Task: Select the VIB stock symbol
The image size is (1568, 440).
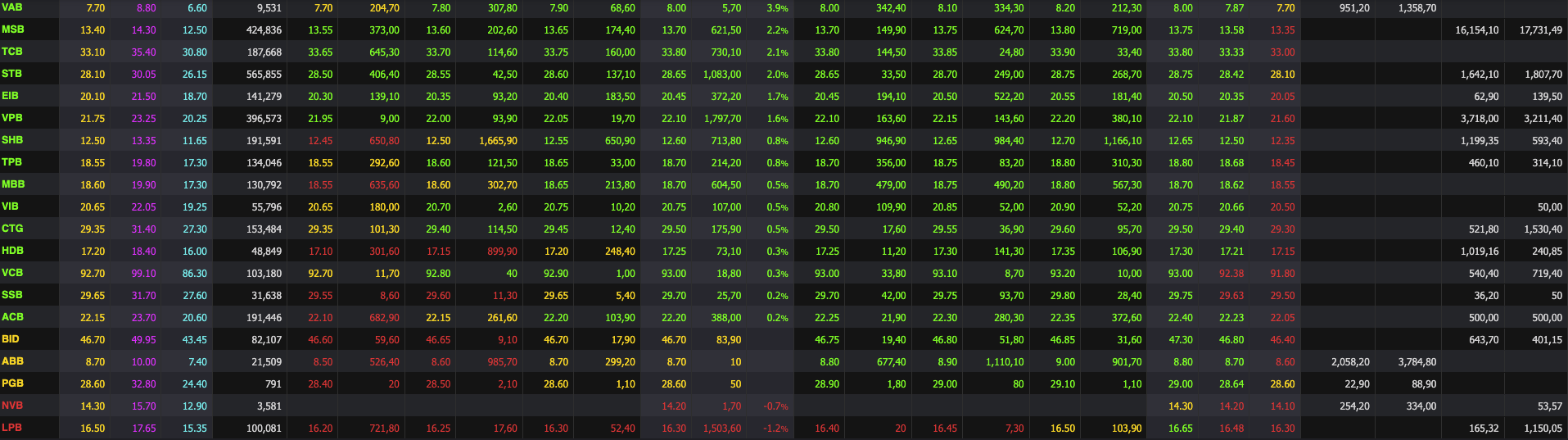Action: [11, 206]
